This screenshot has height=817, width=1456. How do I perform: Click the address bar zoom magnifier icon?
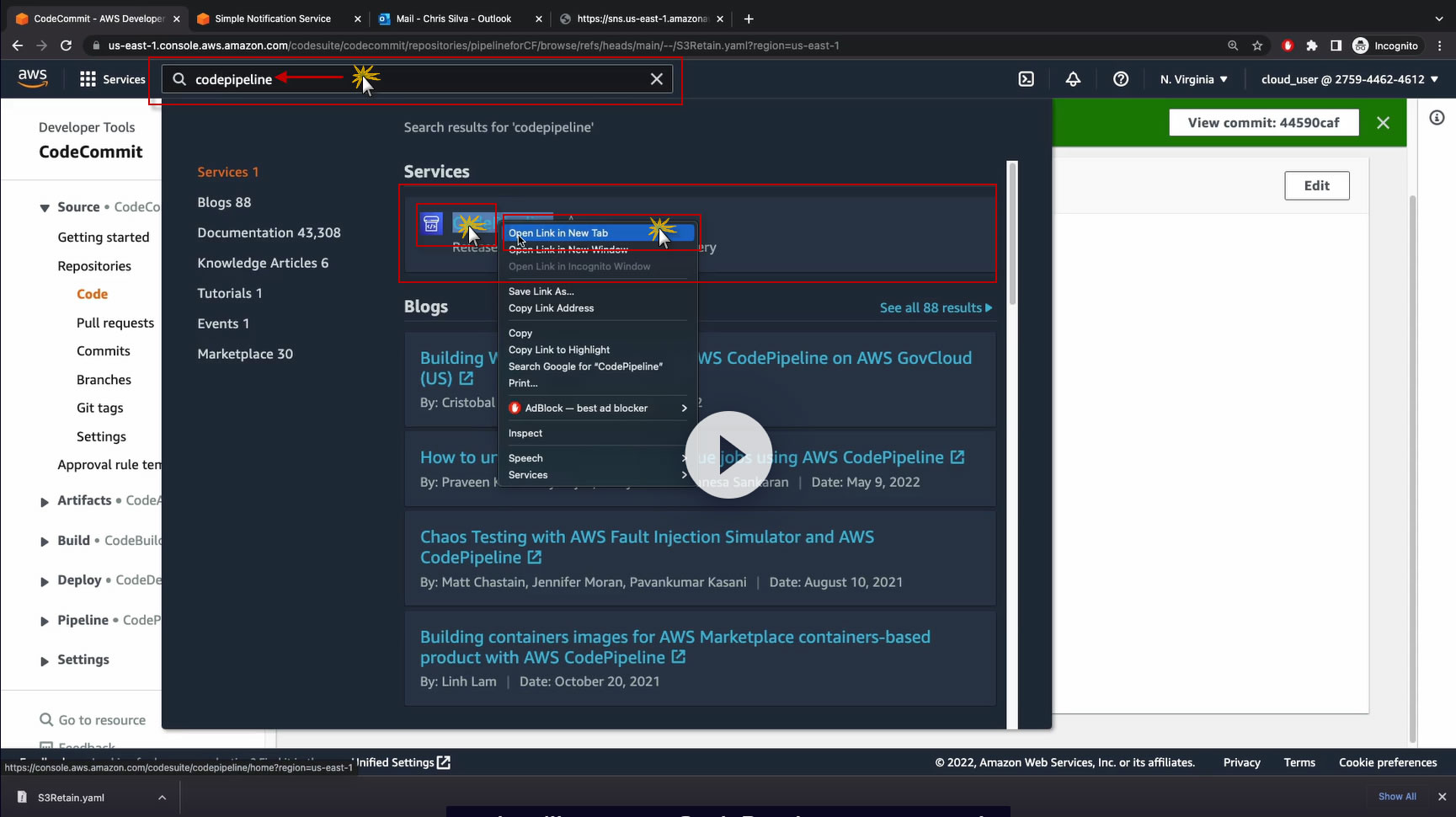tap(1233, 45)
